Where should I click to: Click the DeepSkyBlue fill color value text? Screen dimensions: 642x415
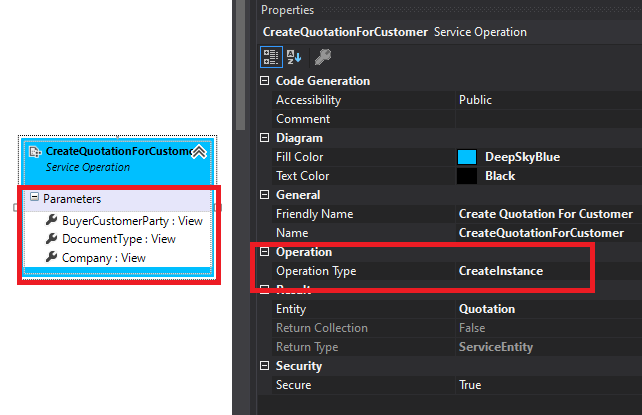coord(522,157)
